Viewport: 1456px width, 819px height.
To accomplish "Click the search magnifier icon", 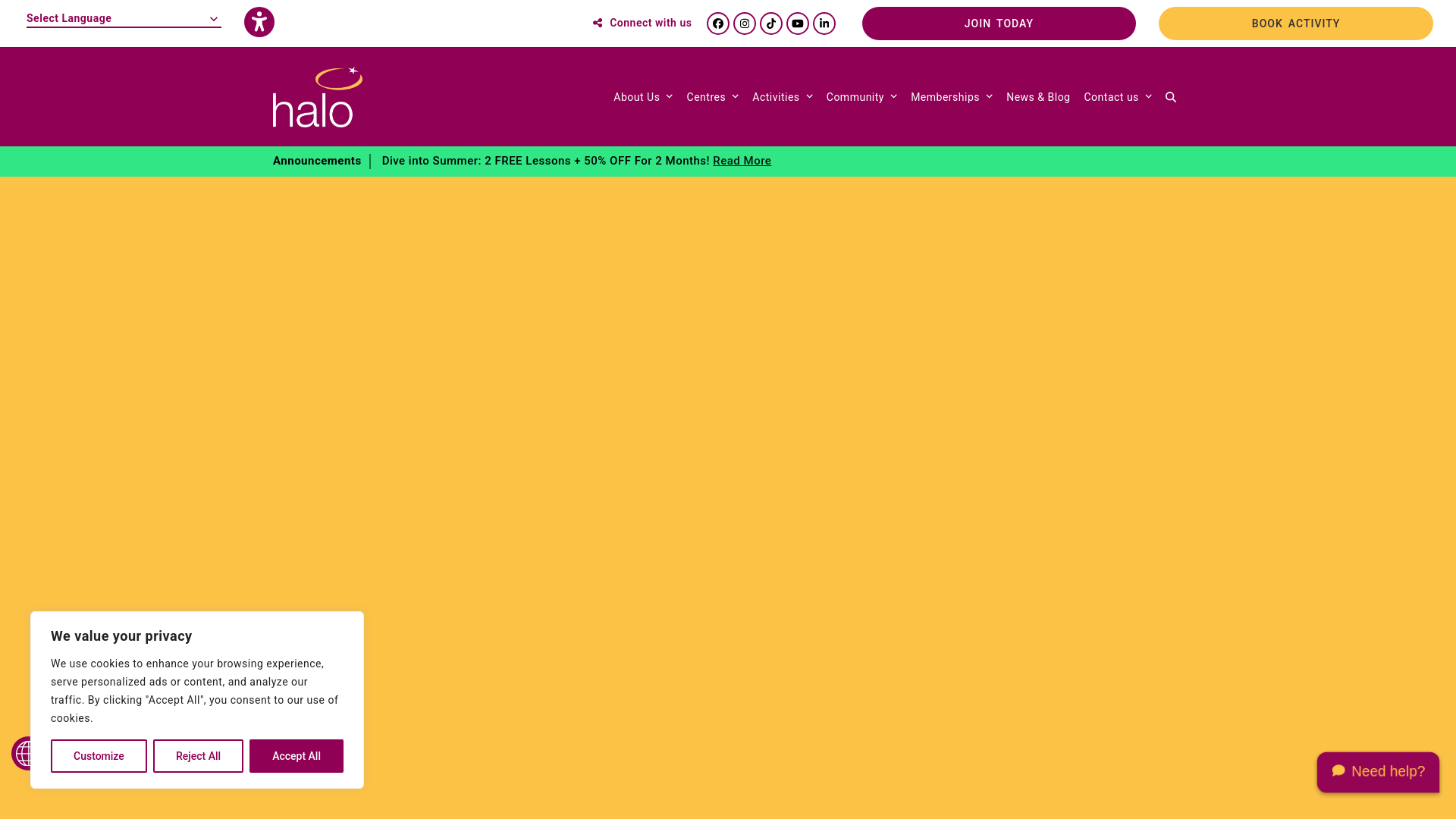I will point(1171,97).
